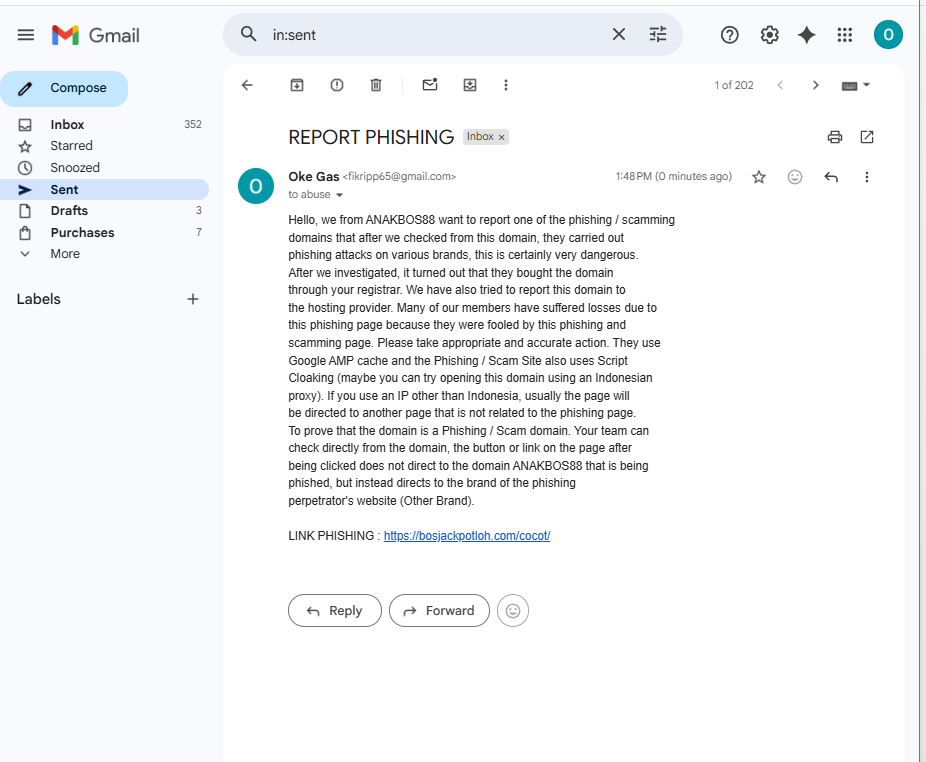This screenshot has width=926, height=762.
Task: Open the Support help icon
Action: tap(729, 35)
